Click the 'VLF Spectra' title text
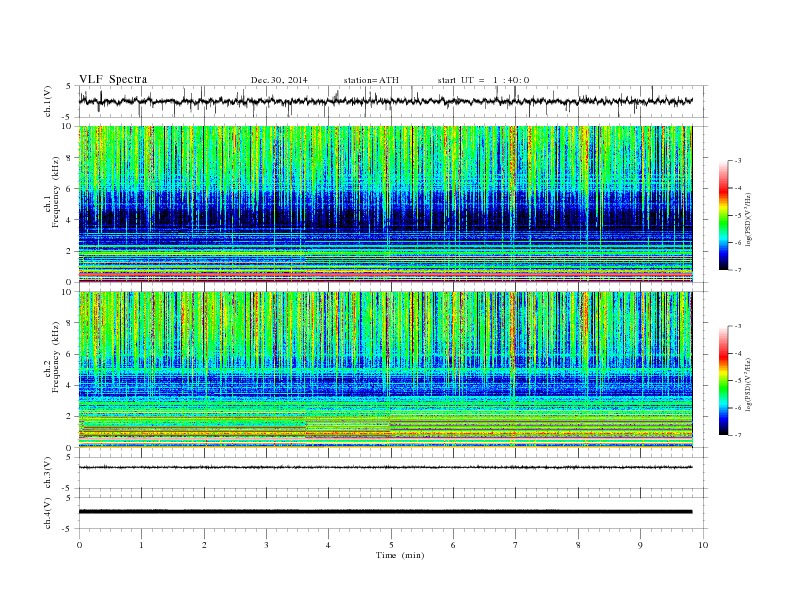Screen dimensions: 792x612 point(113,79)
